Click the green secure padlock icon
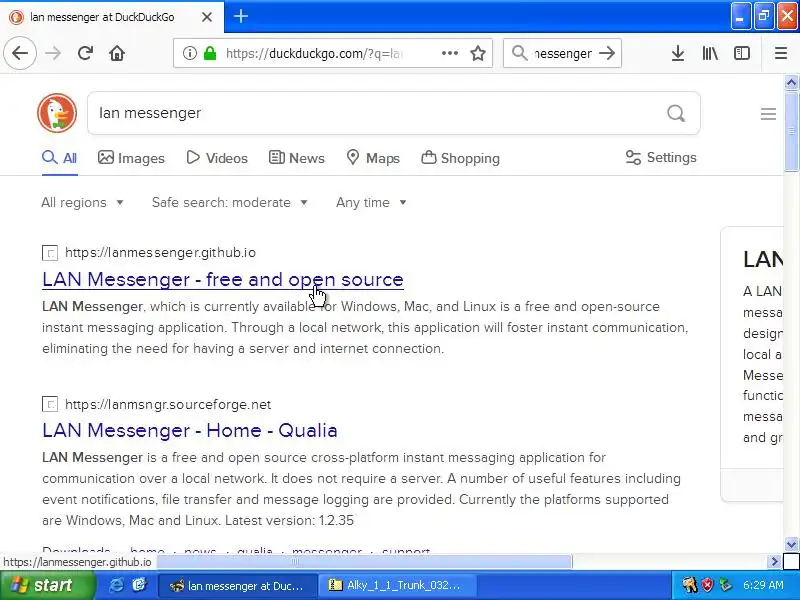Screen dimensions: 800x600 [210, 53]
